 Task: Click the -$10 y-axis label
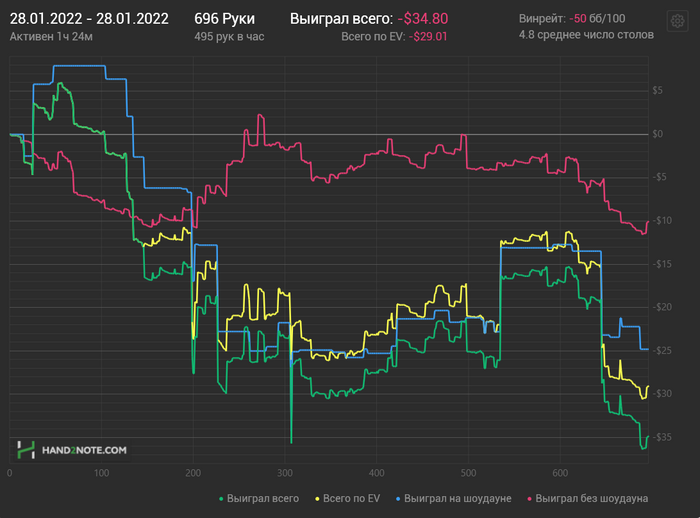point(662,221)
